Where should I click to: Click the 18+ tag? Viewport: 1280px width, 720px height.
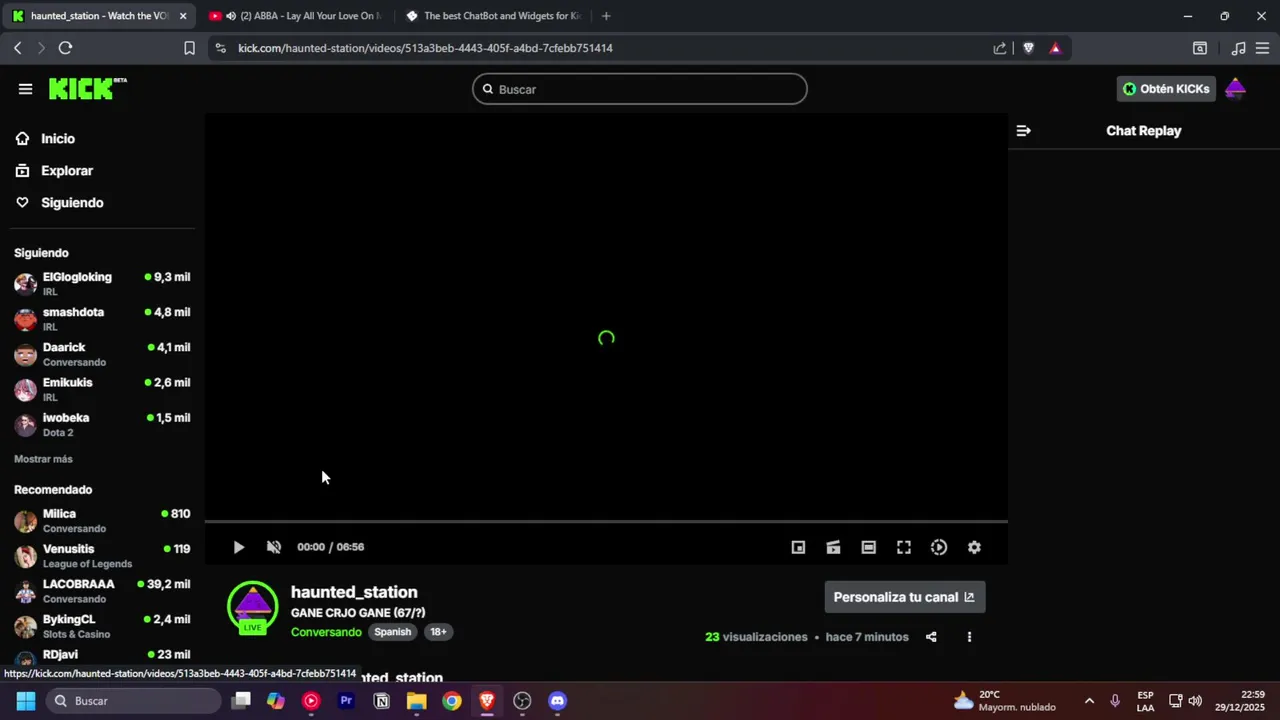[438, 632]
